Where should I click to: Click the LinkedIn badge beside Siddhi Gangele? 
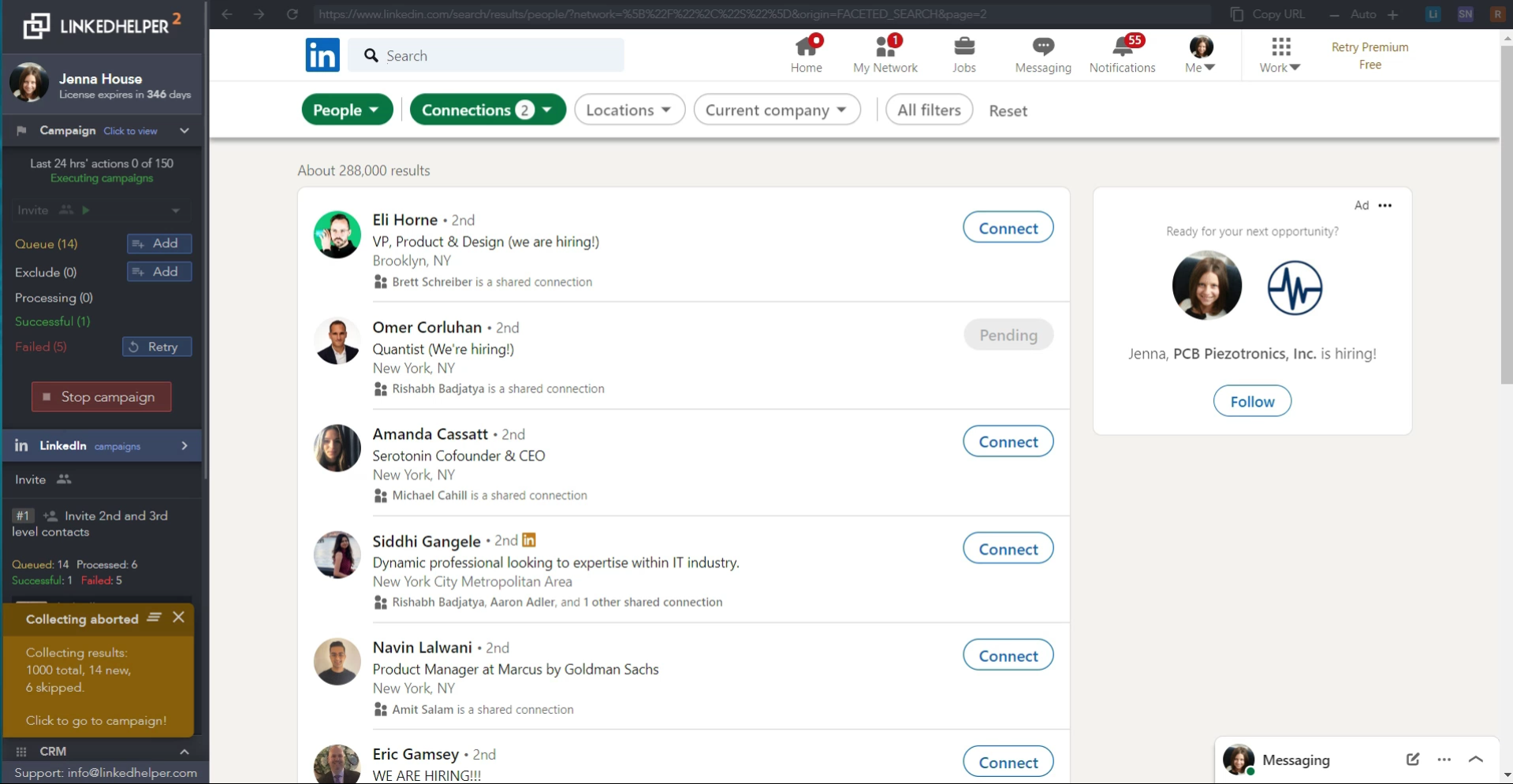[529, 540]
